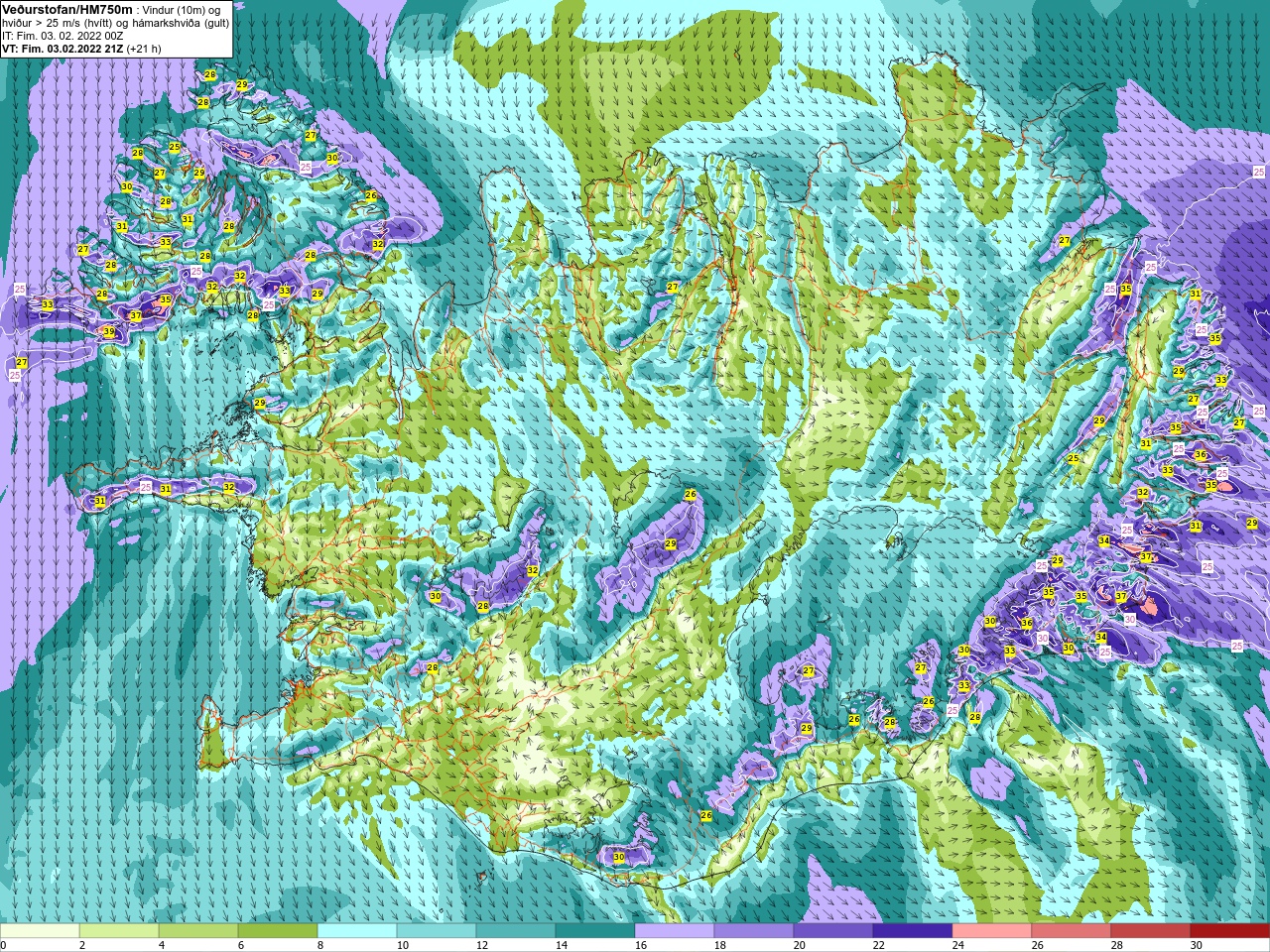This screenshot has width=1270, height=952.
Task: Click the legend scale number '8'
Action: [320, 945]
